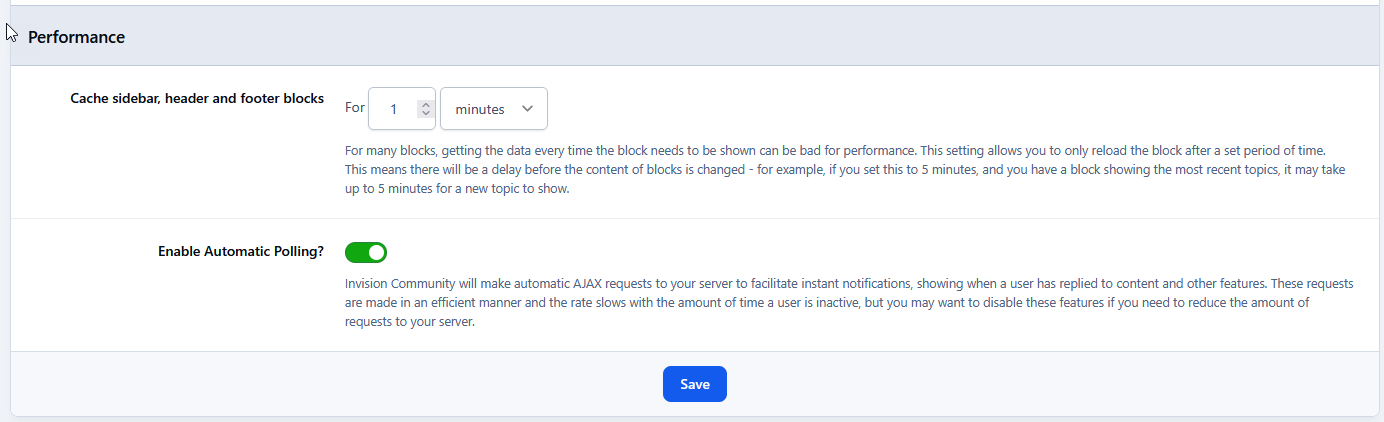Open the minutes time unit dropdown
This screenshot has width=1384, height=422.
(x=493, y=108)
